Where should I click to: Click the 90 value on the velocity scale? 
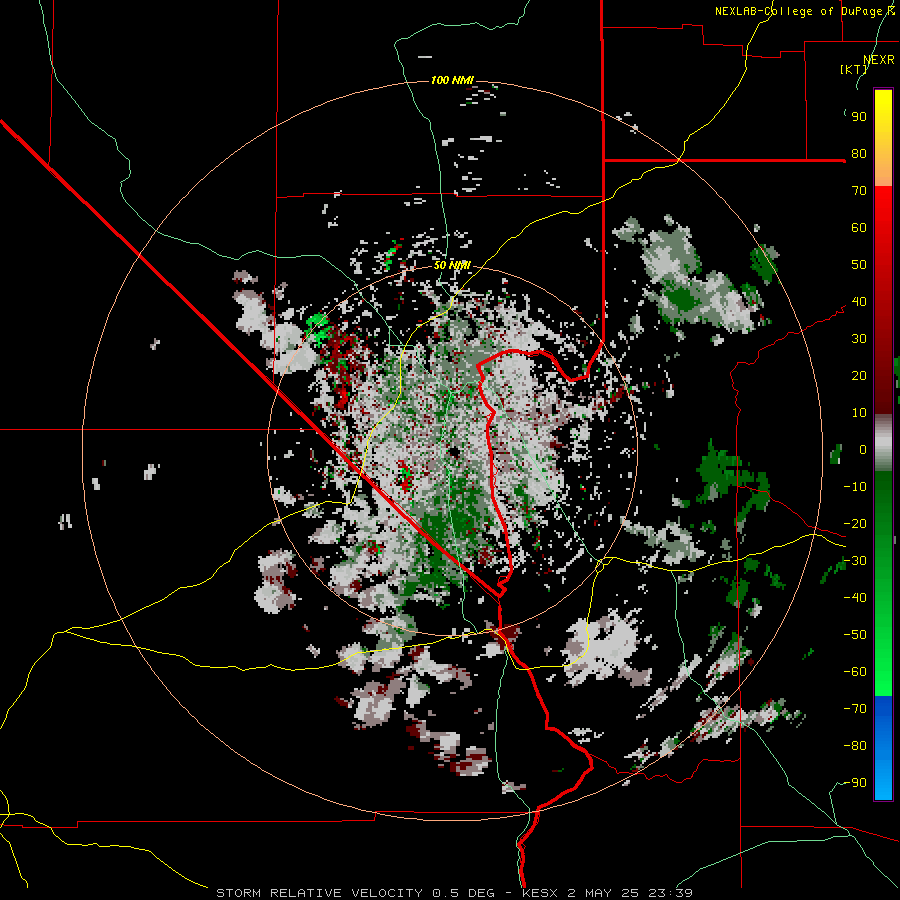pos(859,117)
